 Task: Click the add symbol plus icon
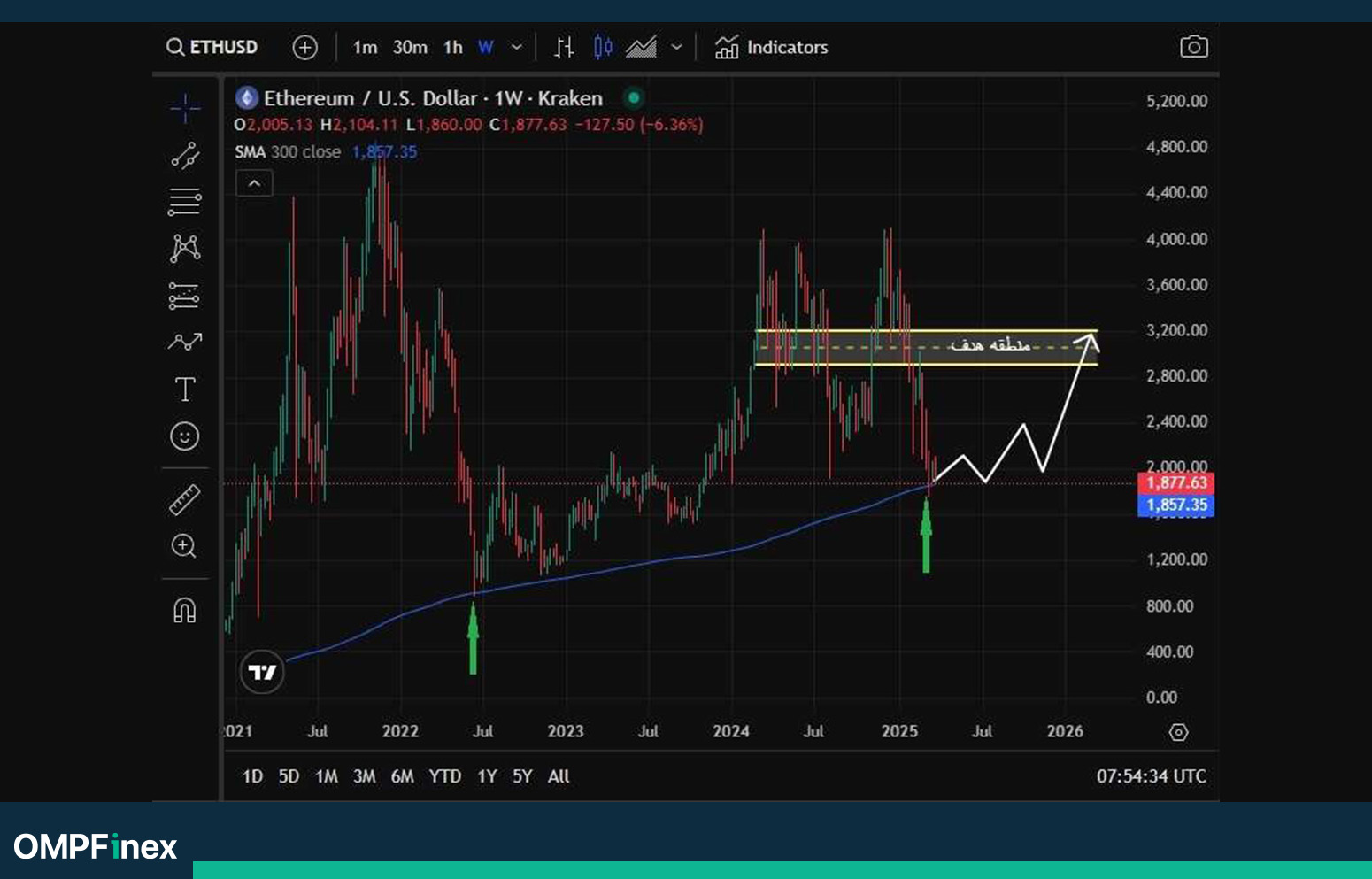point(304,47)
